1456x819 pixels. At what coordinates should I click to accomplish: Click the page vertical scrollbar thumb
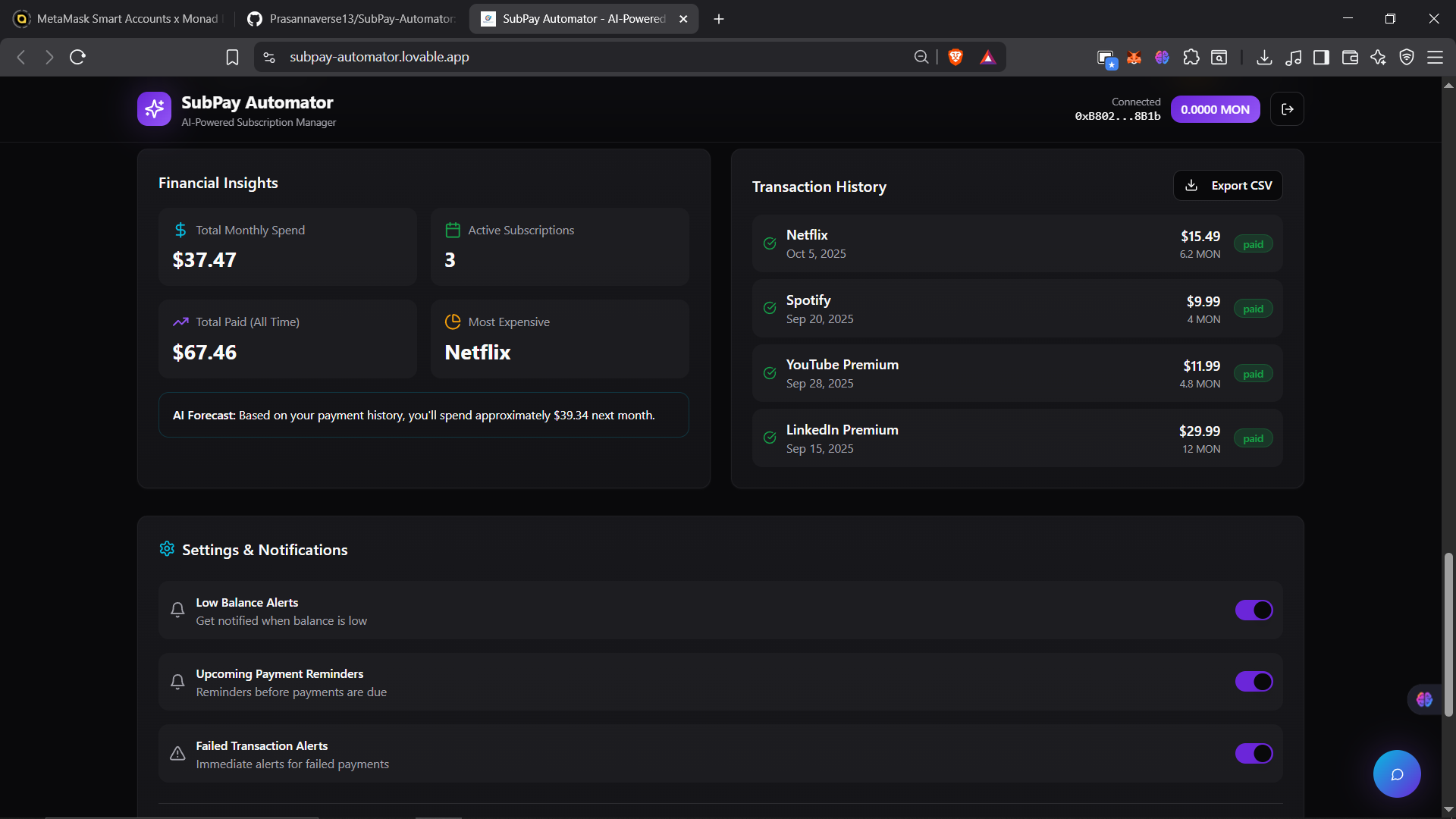coord(1448,633)
